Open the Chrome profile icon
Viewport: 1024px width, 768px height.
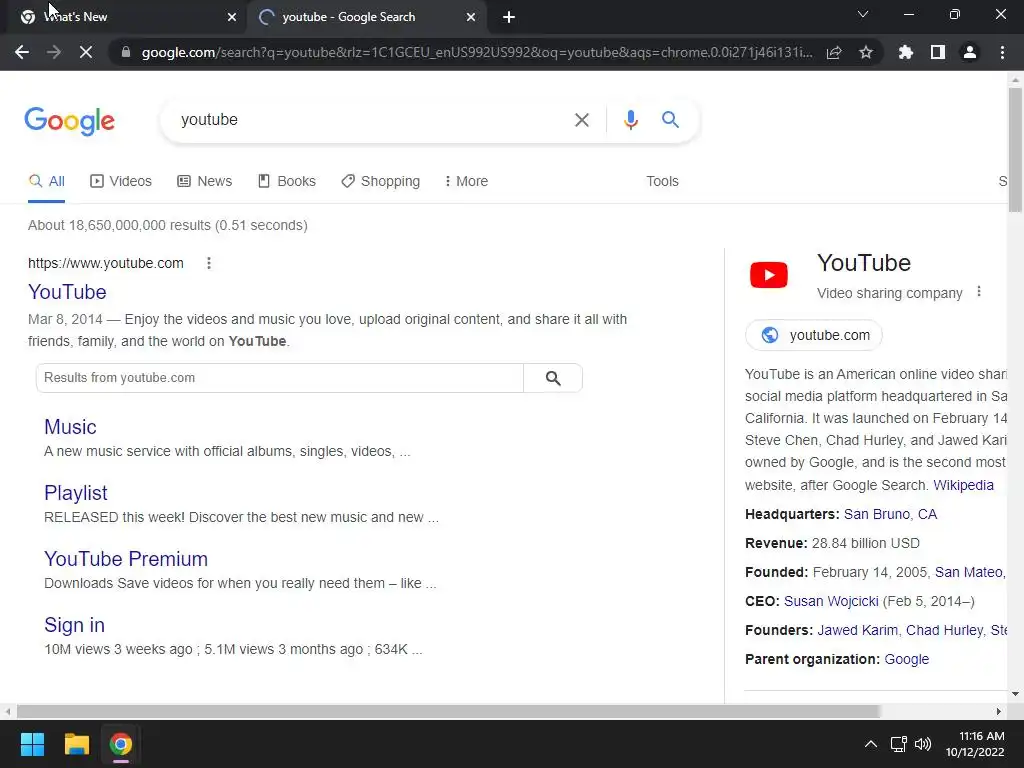coord(970,52)
